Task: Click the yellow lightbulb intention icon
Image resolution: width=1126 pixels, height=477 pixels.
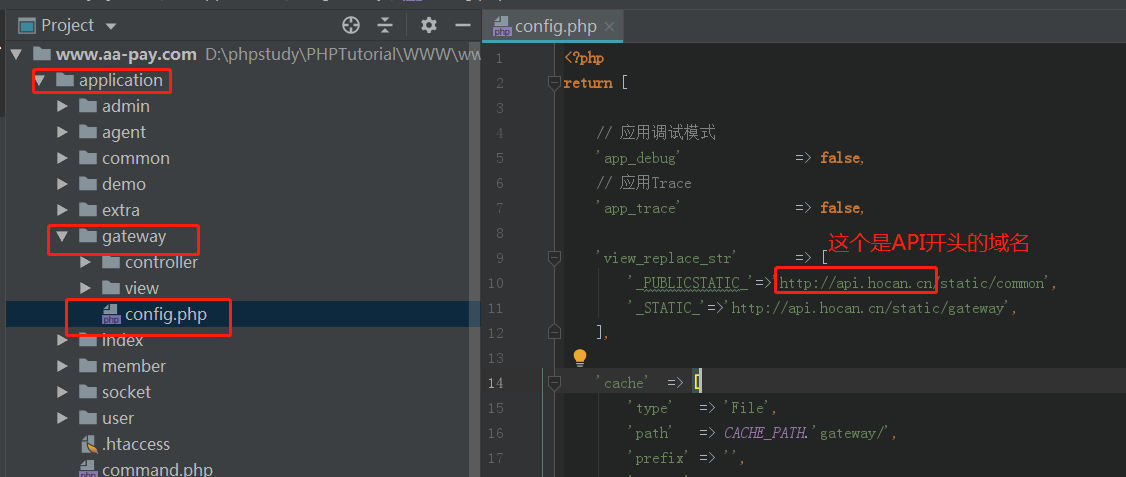Action: (580, 357)
